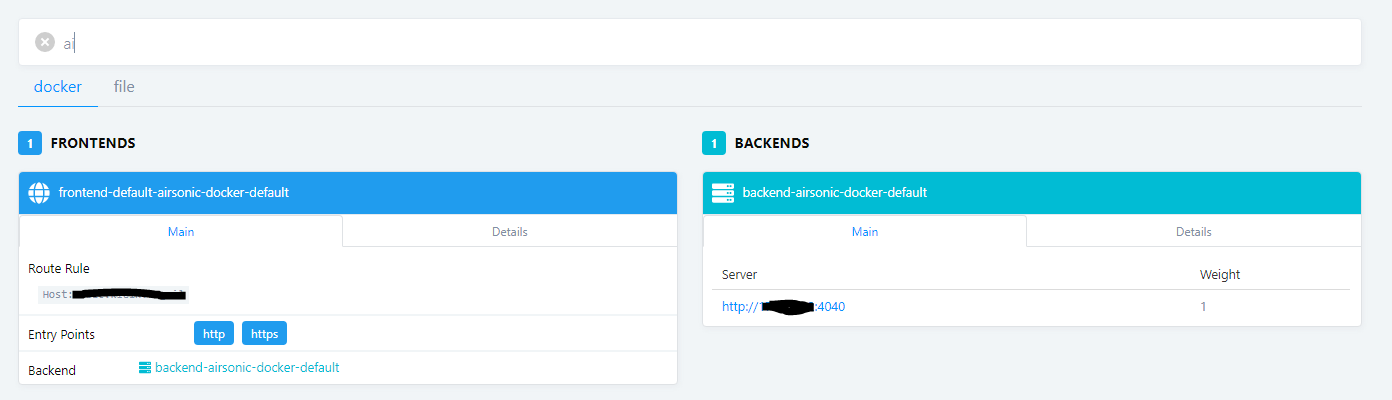This screenshot has width=1392, height=400.
Task: Click the Weight column header
Action: tap(1220, 274)
